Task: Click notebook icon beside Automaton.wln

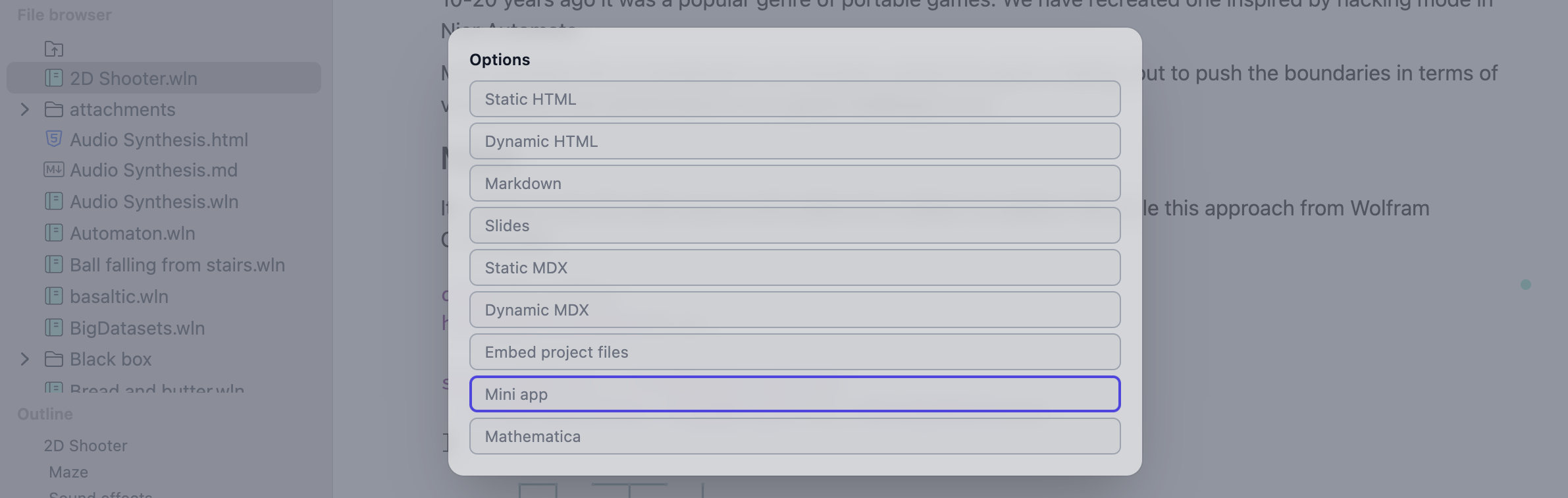Action: [54, 233]
